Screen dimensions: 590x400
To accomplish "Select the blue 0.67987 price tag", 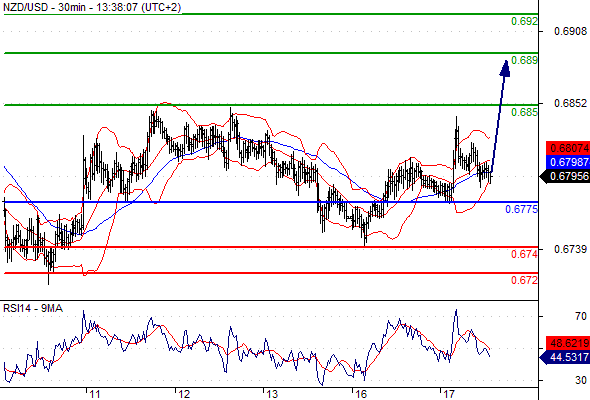I will pyautogui.click(x=568, y=162).
